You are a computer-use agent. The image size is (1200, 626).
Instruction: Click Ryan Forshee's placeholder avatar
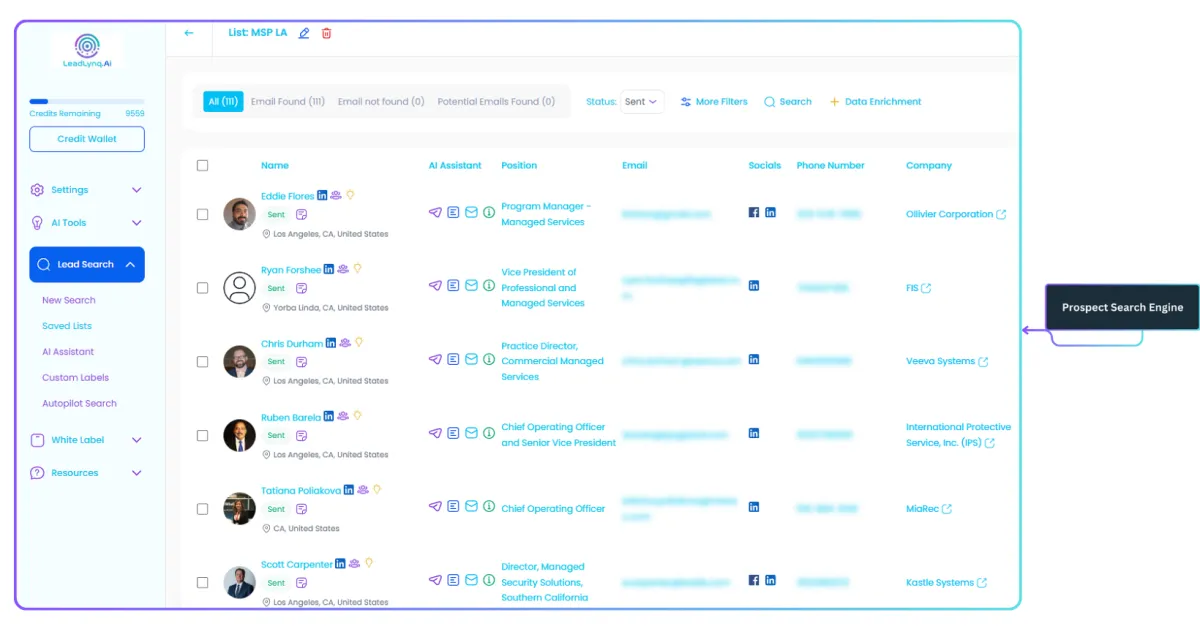click(239, 287)
